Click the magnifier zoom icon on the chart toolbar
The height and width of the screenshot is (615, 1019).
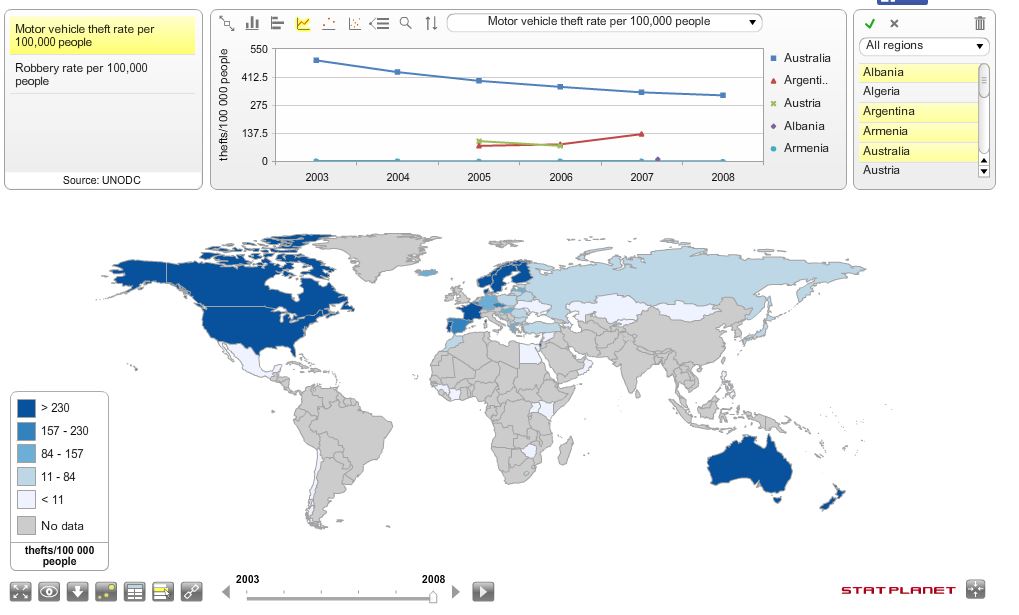(x=404, y=22)
